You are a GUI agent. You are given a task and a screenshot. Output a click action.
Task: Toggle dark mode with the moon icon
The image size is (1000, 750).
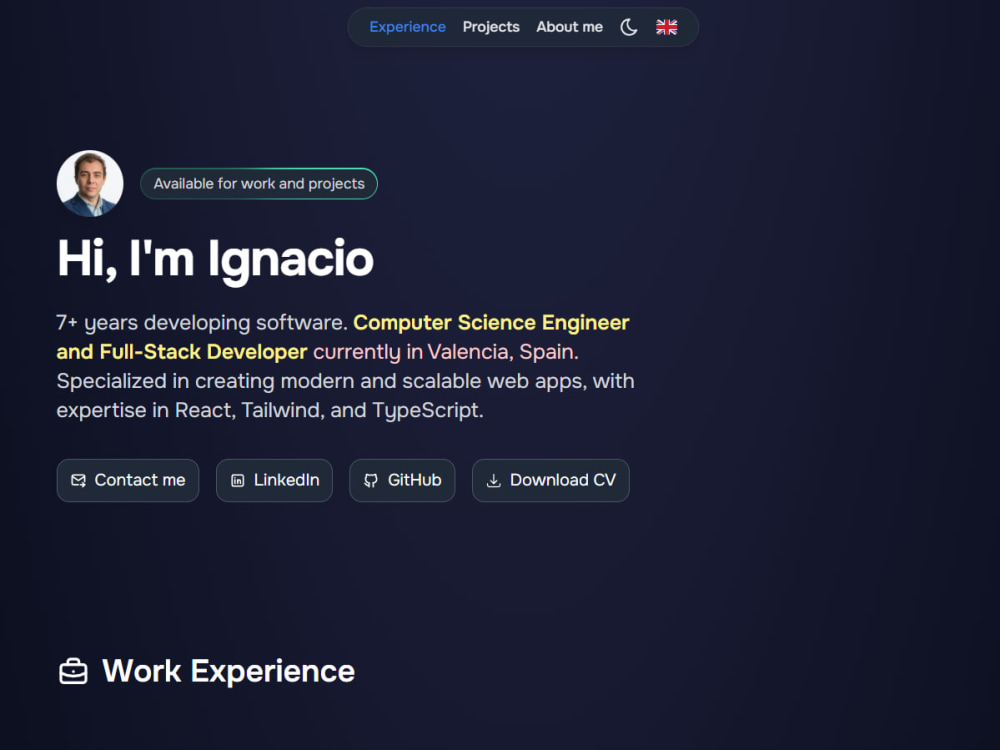(x=629, y=27)
